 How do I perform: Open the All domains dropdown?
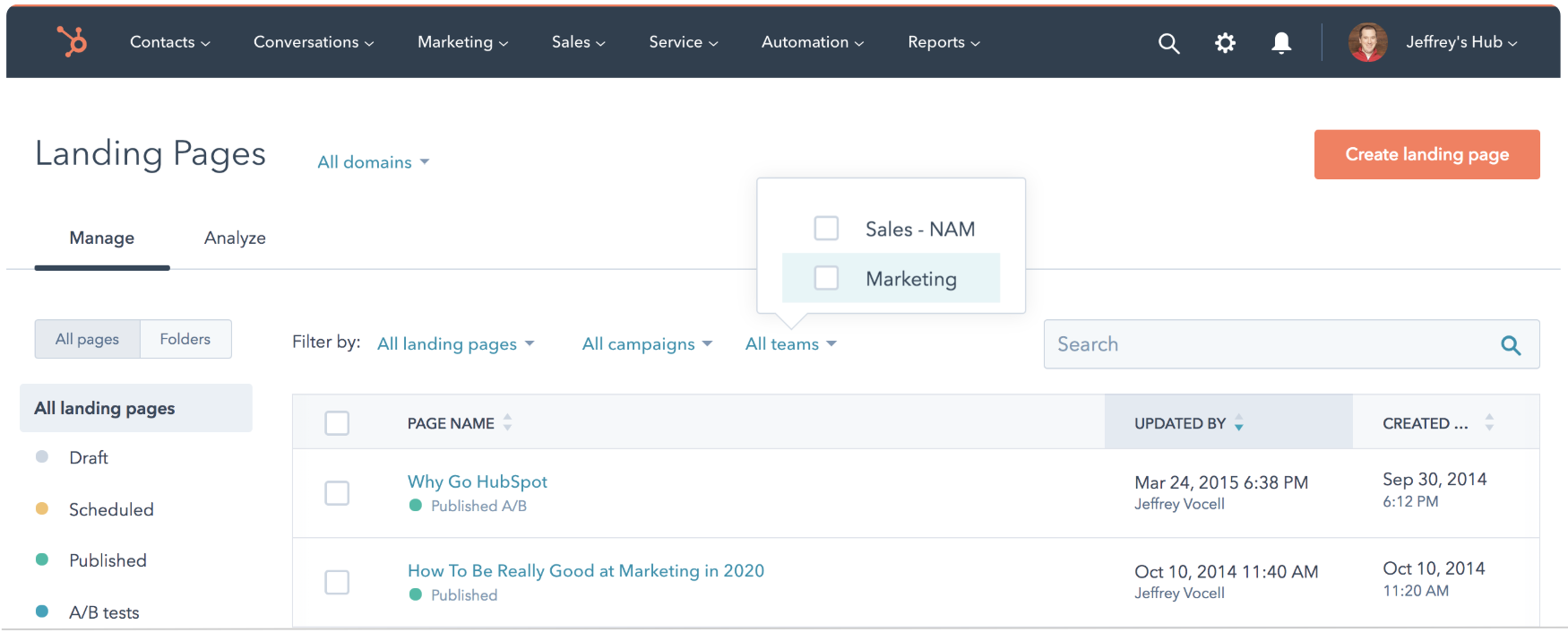tap(374, 162)
